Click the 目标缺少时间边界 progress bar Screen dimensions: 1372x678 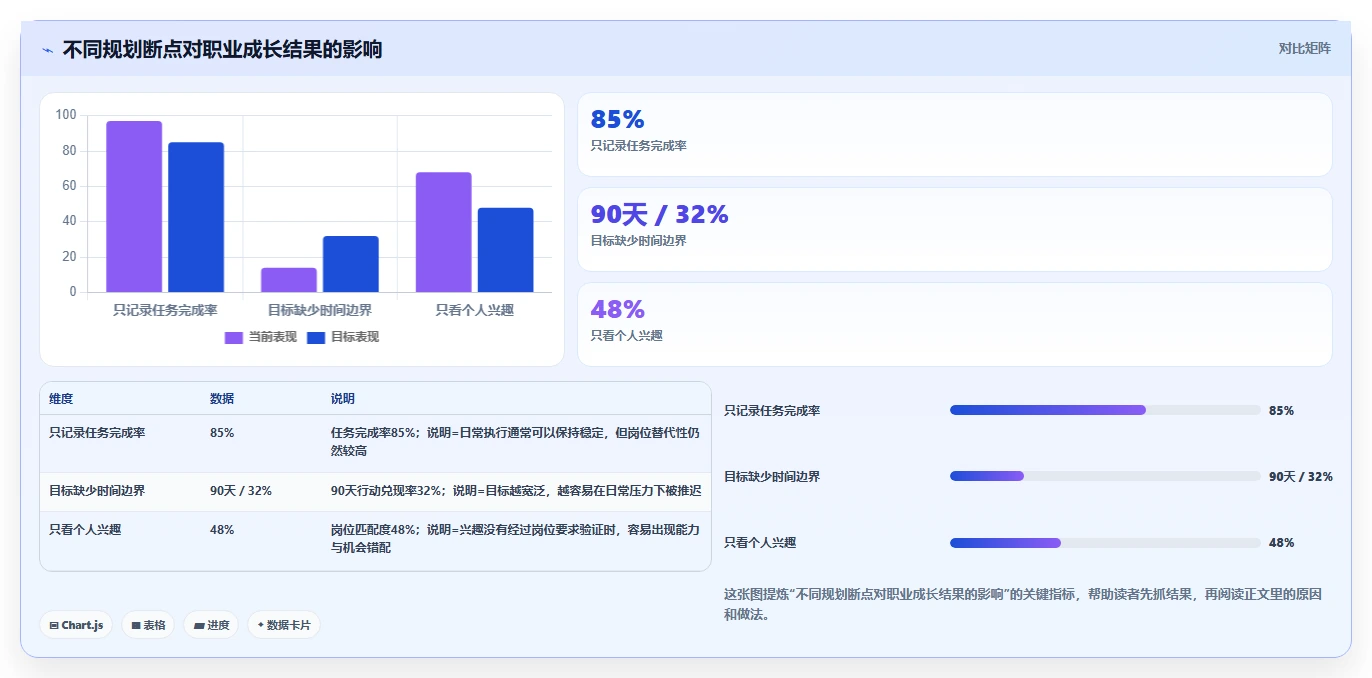[1105, 476]
